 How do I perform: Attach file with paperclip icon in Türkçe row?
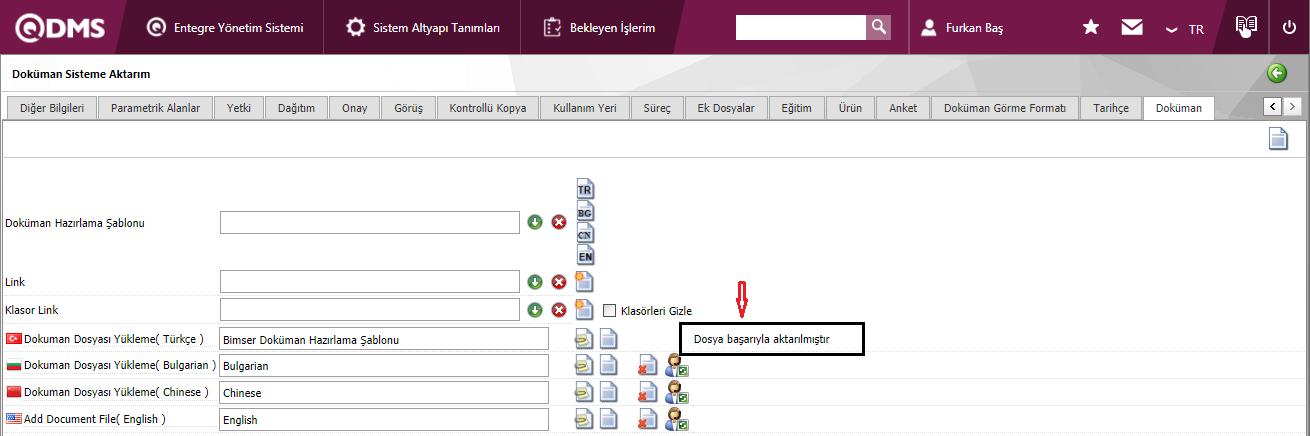coord(583,340)
